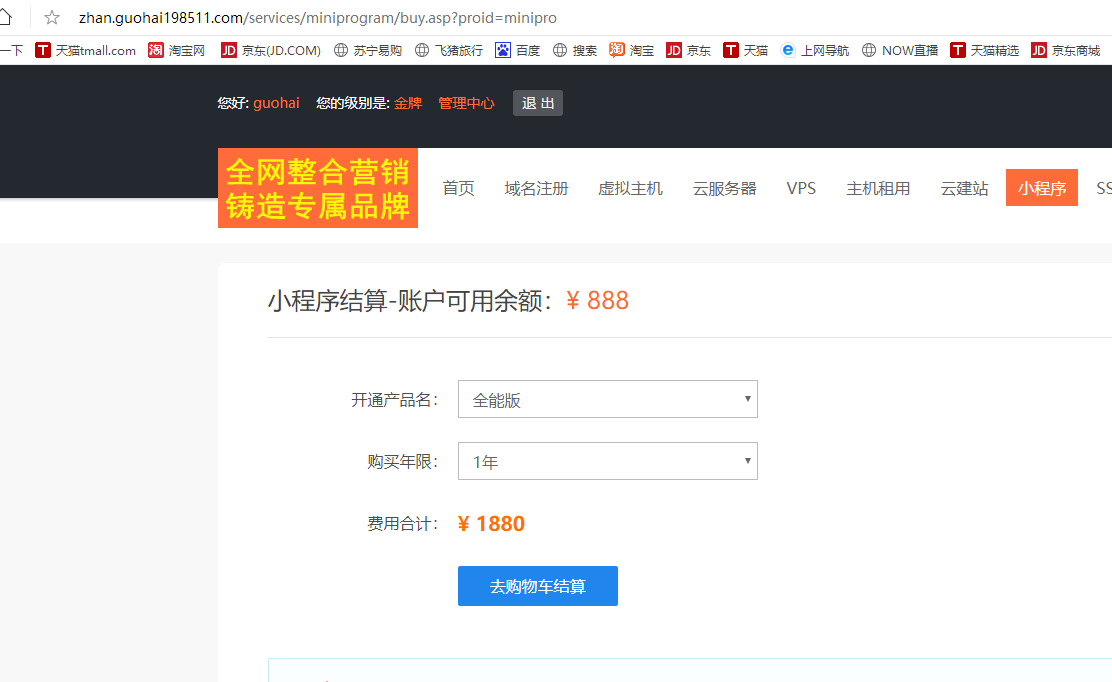The height and width of the screenshot is (682, 1112).
Task: Open the VPS menu item
Action: tap(801, 187)
